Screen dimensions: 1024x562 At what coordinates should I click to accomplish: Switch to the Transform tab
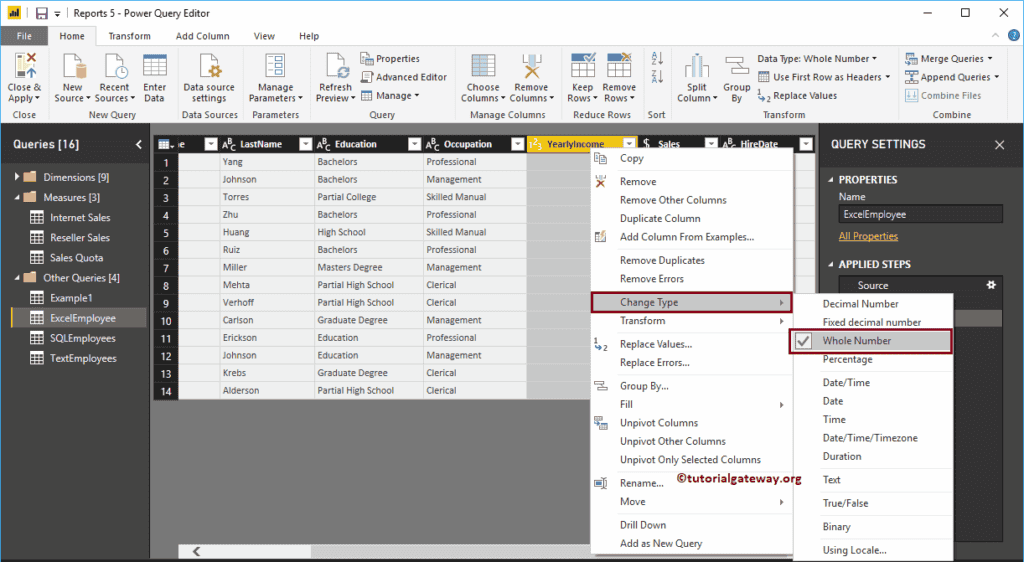129,36
